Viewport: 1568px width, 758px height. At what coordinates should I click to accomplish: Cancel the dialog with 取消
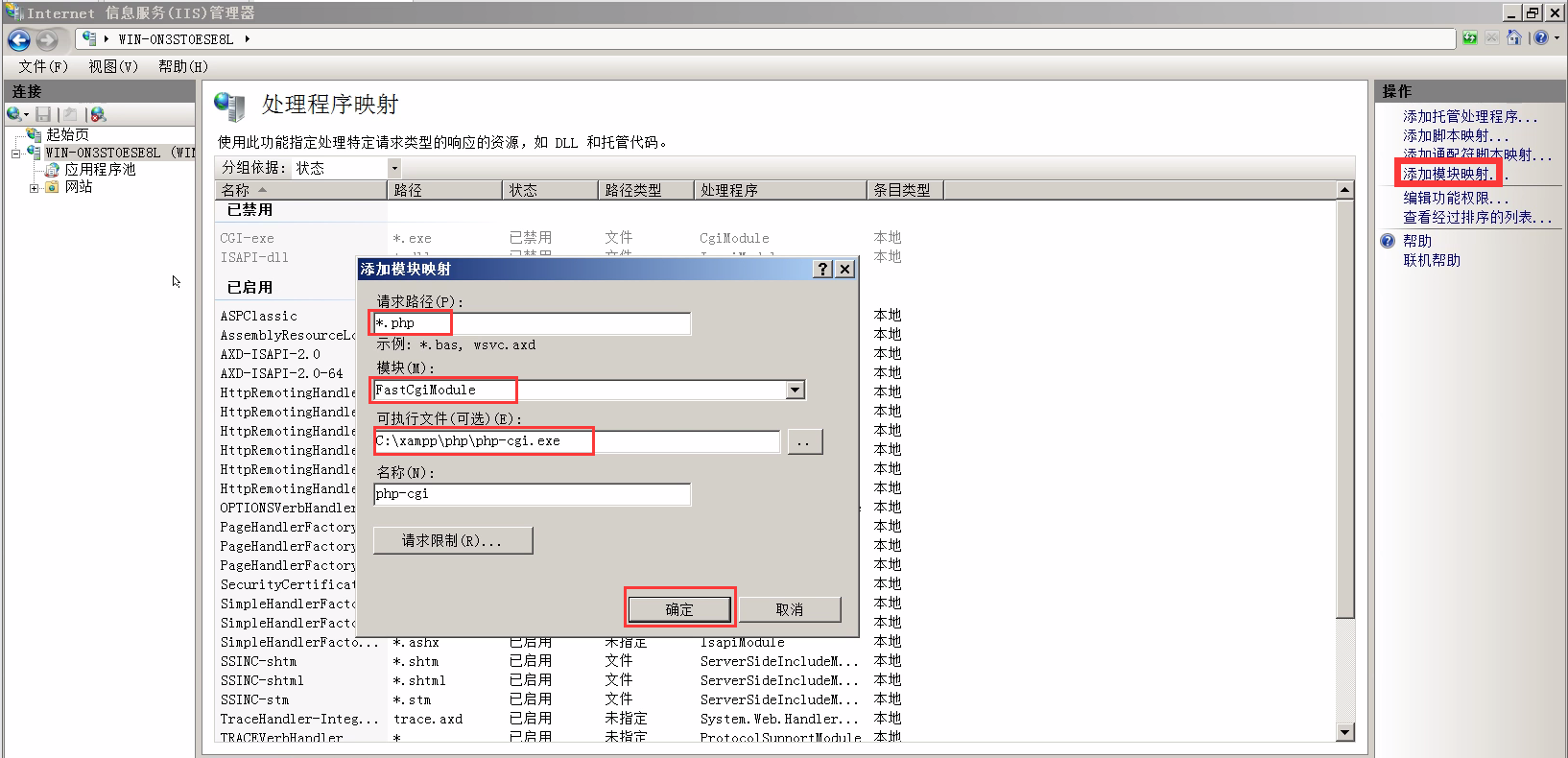click(x=790, y=609)
